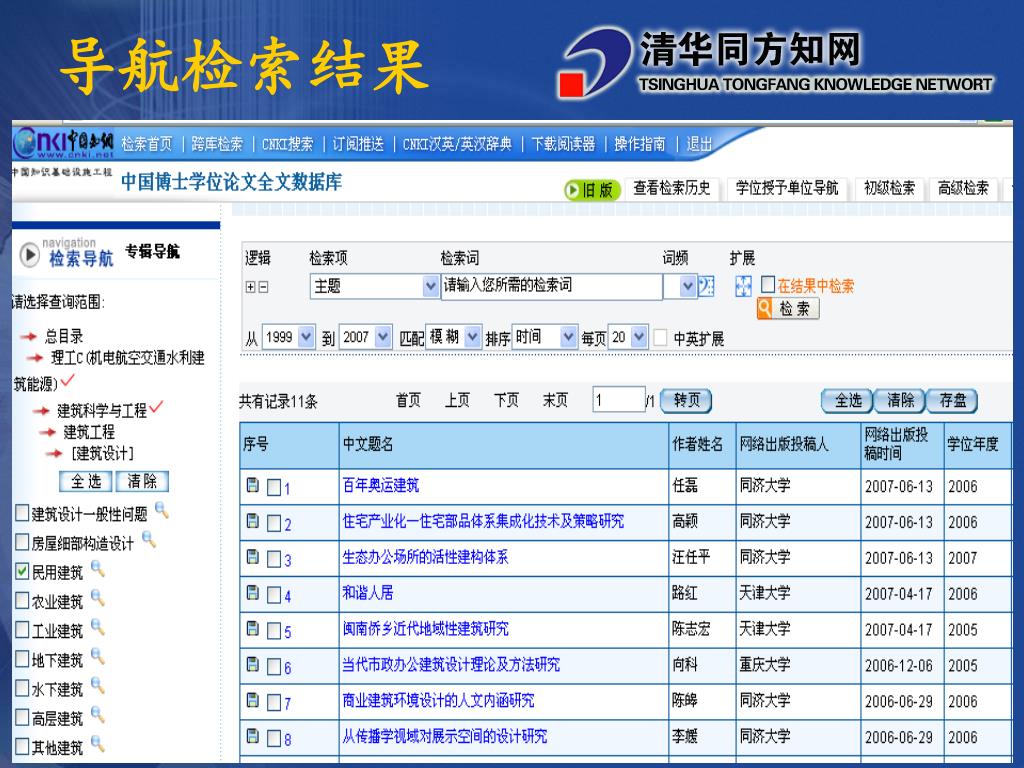Open 跨库检索 in the top menu

(x=217, y=144)
